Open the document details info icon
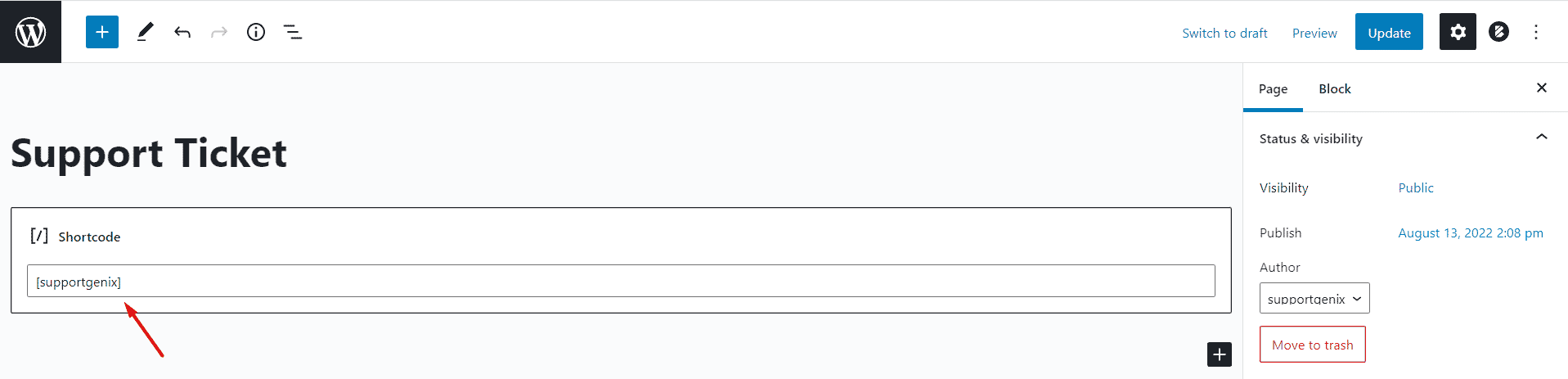 pyautogui.click(x=256, y=32)
